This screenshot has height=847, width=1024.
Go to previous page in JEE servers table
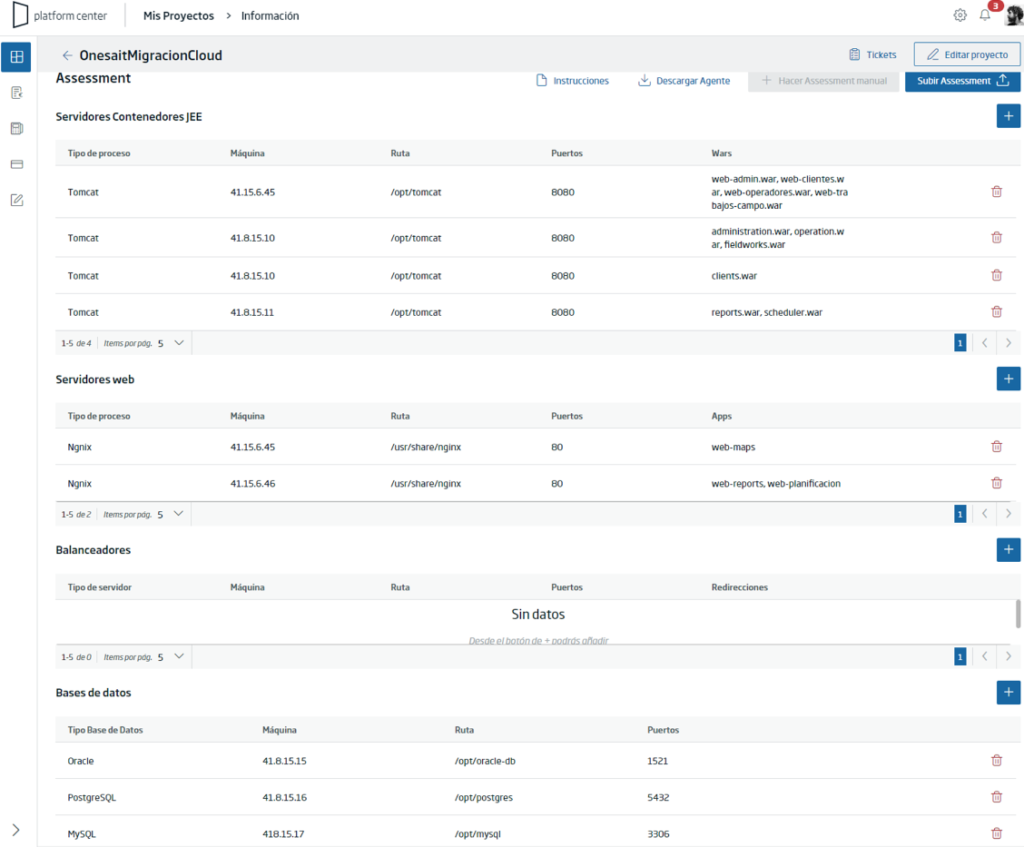[x=984, y=343]
